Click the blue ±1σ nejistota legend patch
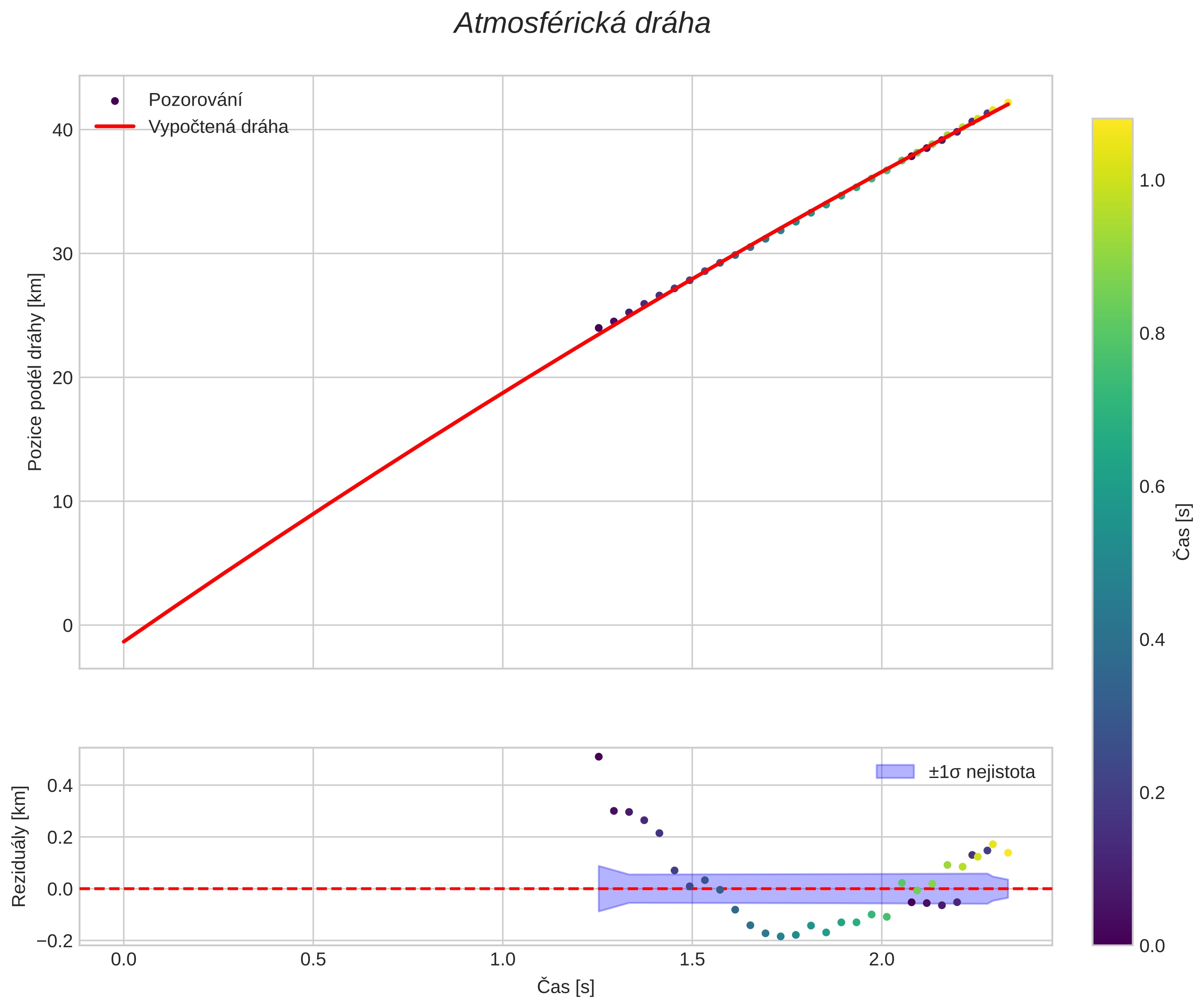Viewport: 1204px width, 1008px height. click(x=895, y=772)
